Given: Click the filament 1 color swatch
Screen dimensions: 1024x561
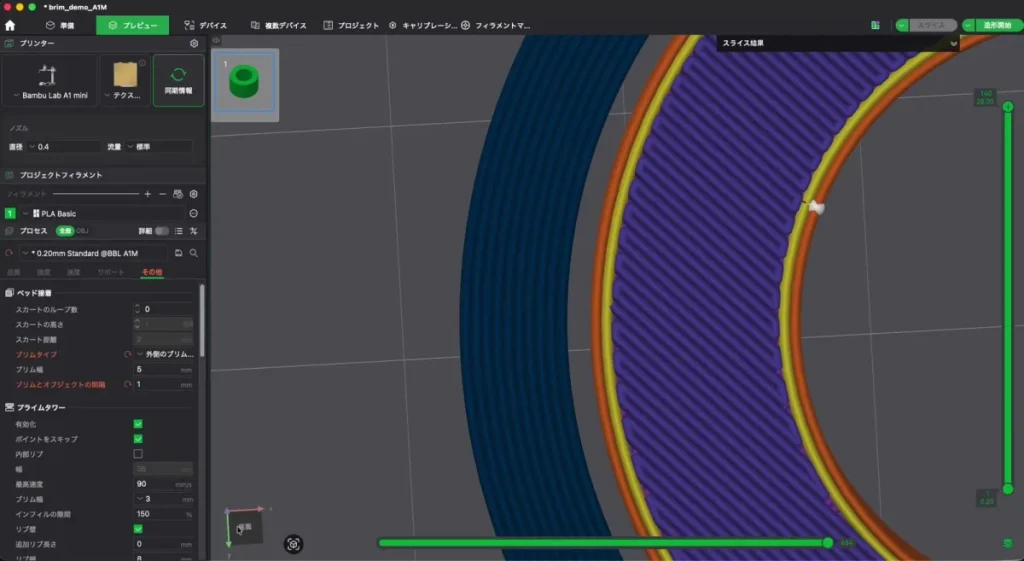Looking at the screenshot, I should pyautogui.click(x=10, y=214).
